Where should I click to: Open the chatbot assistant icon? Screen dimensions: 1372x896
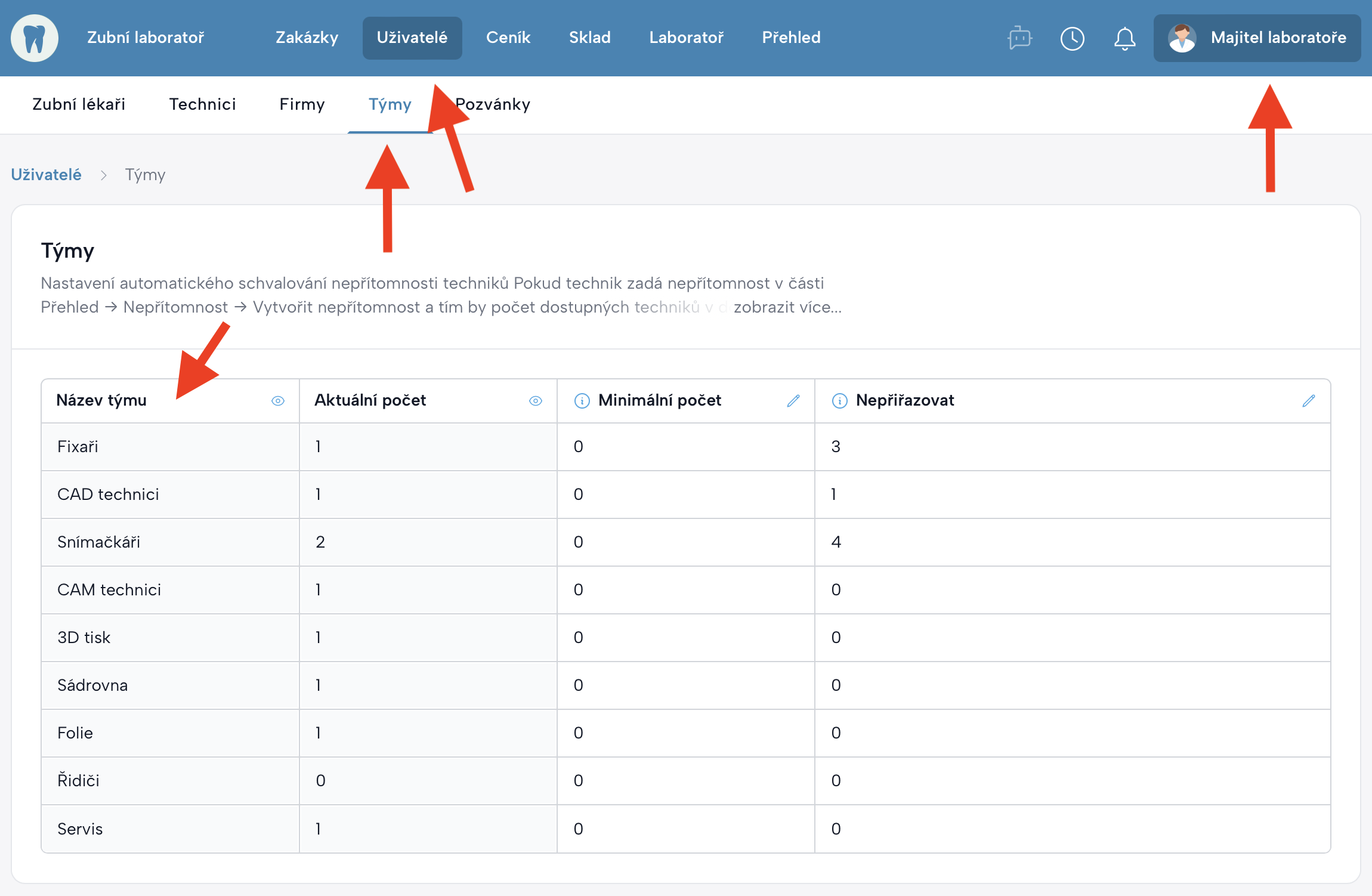point(1019,38)
